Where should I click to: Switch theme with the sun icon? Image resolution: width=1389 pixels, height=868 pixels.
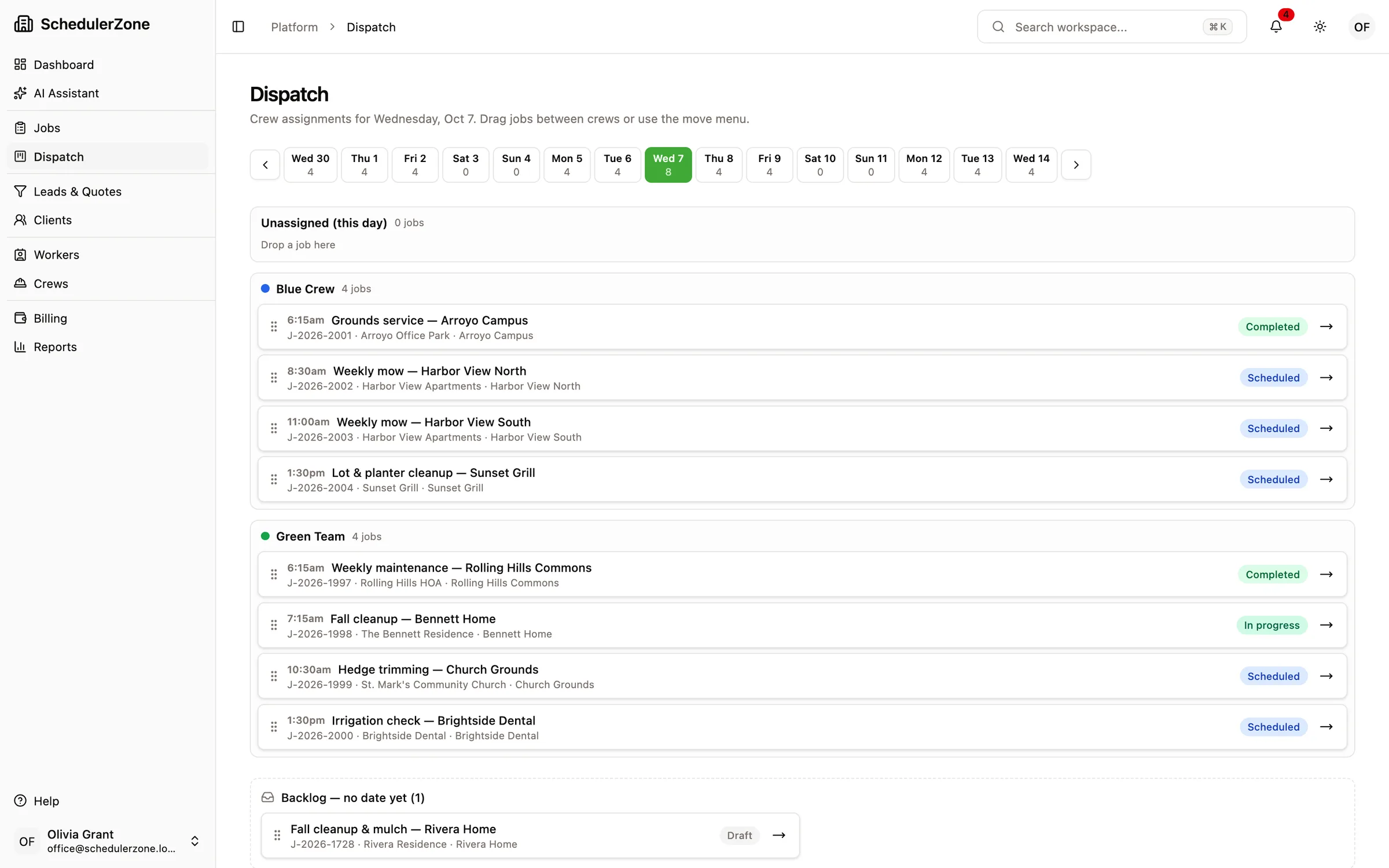click(x=1320, y=27)
